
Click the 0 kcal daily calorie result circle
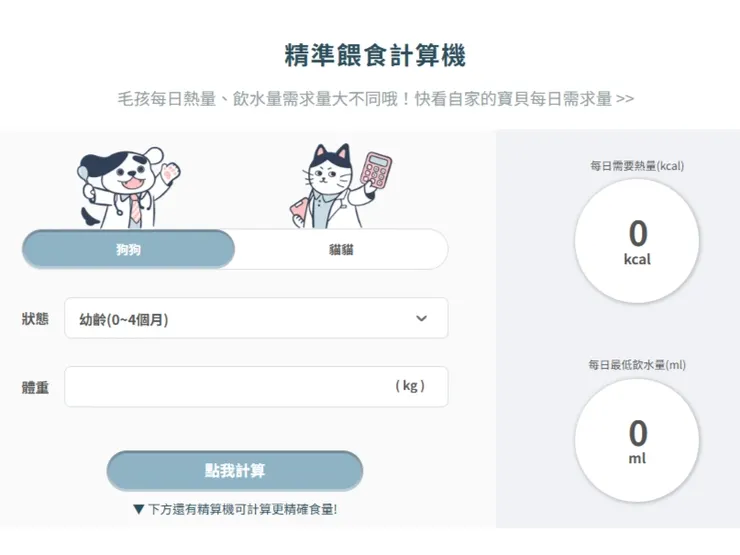(637, 241)
